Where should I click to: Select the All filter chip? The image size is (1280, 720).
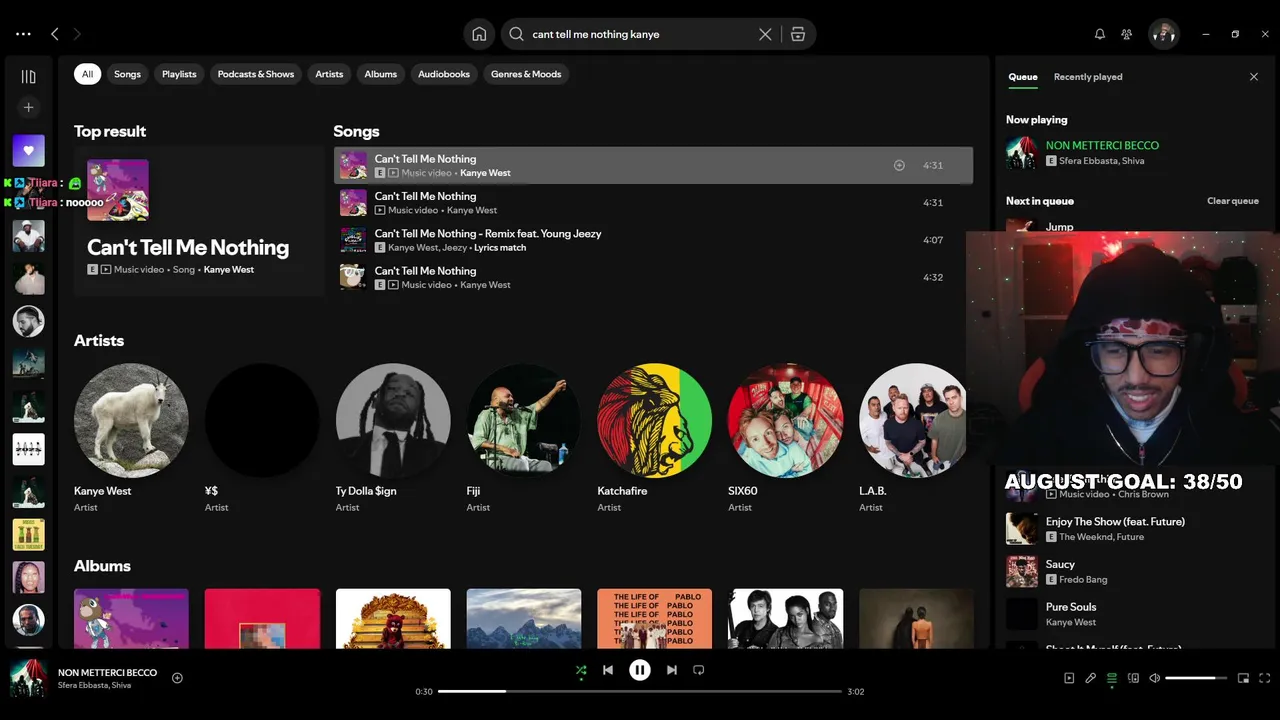click(87, 74)
